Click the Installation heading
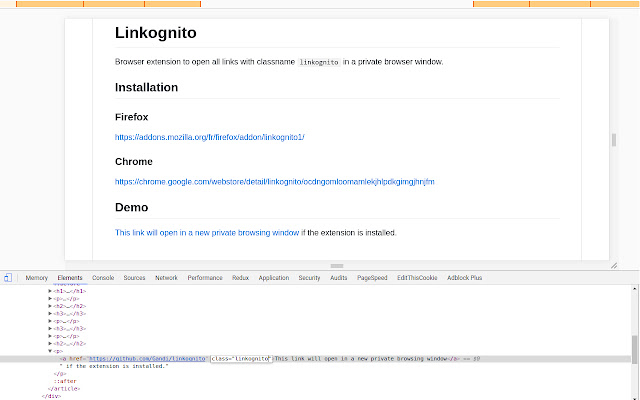Image resolution: width=640 pixels, height=400 pixels. (146, 87)
